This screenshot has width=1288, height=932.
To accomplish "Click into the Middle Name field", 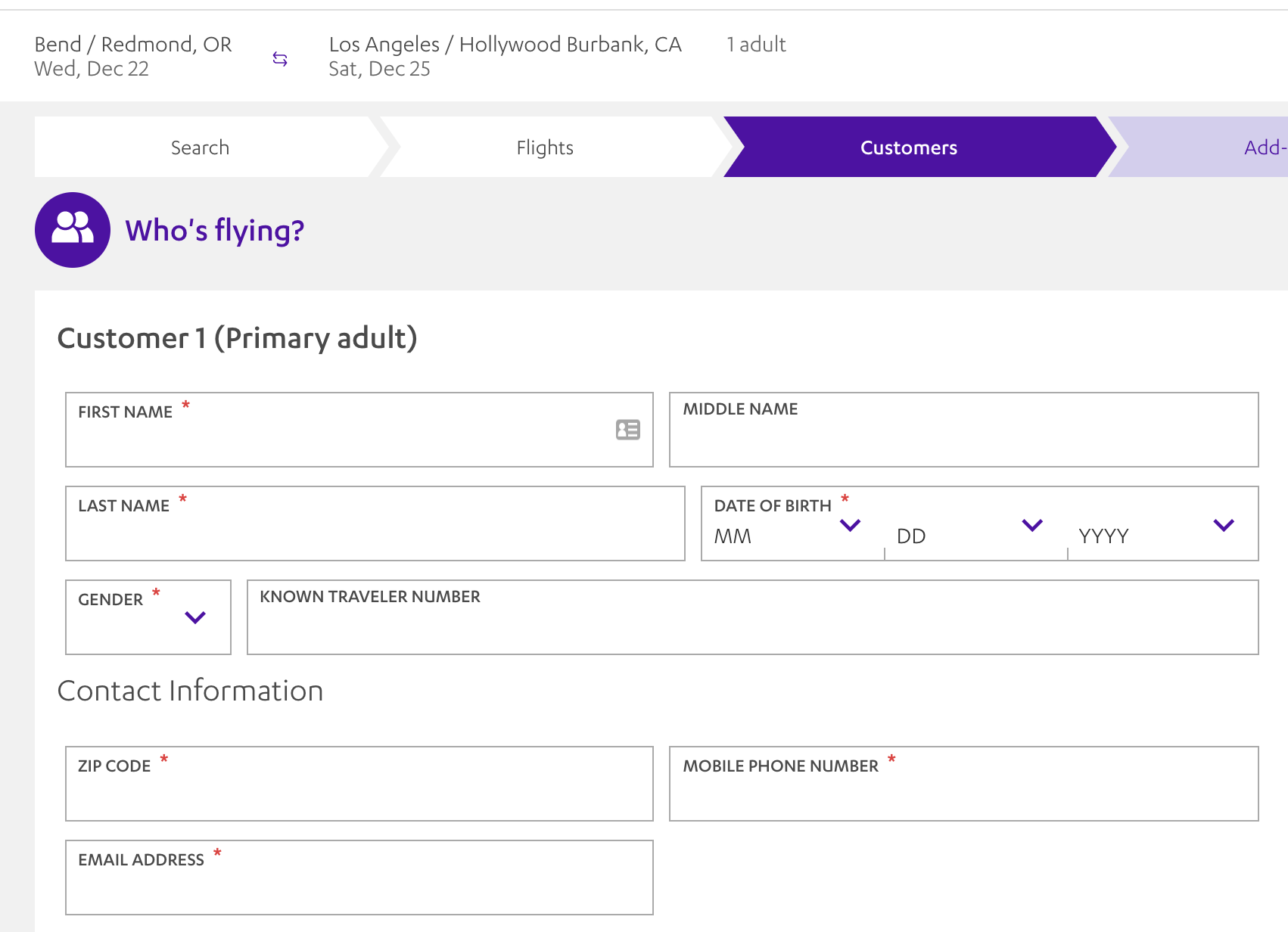I will pyautogui.click(x=963, y=439).
